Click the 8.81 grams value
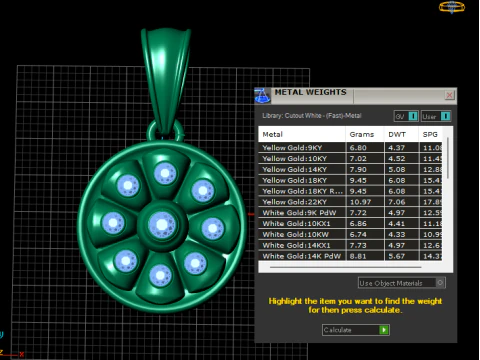Screen dimensions: 480x360 (x=358, y=256)
